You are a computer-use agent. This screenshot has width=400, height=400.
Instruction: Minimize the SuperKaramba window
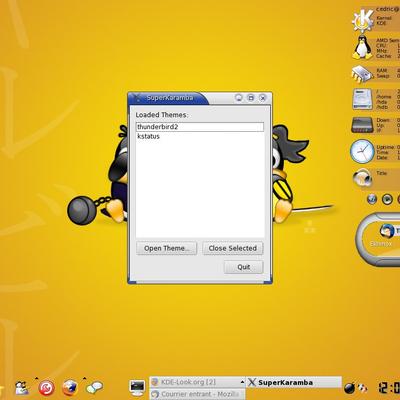tap(239, 98)
